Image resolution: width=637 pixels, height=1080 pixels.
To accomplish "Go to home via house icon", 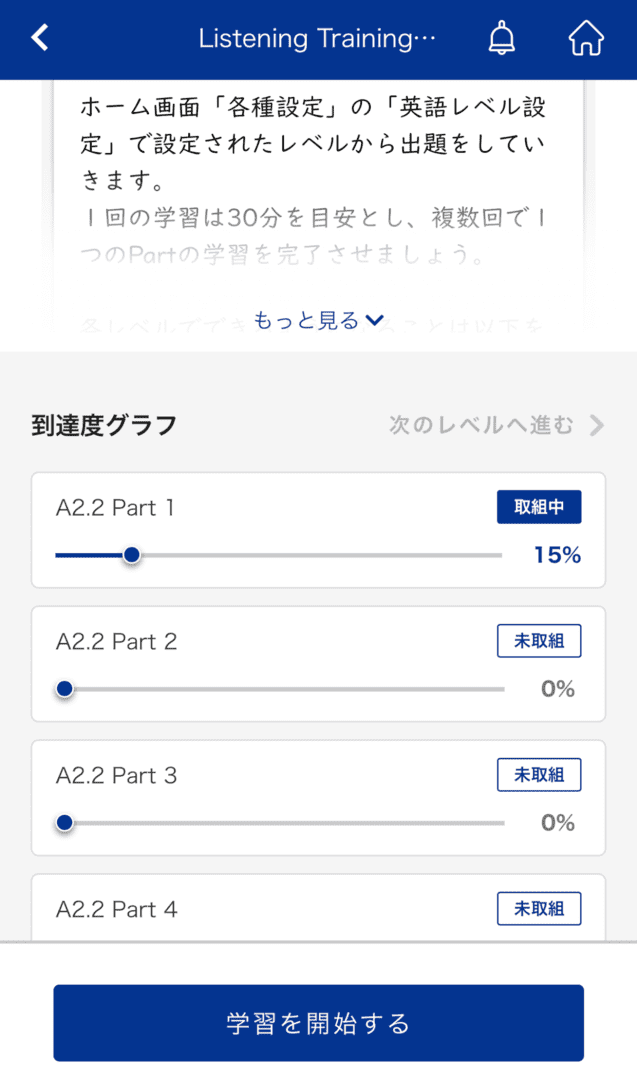I will coord(586,38).
